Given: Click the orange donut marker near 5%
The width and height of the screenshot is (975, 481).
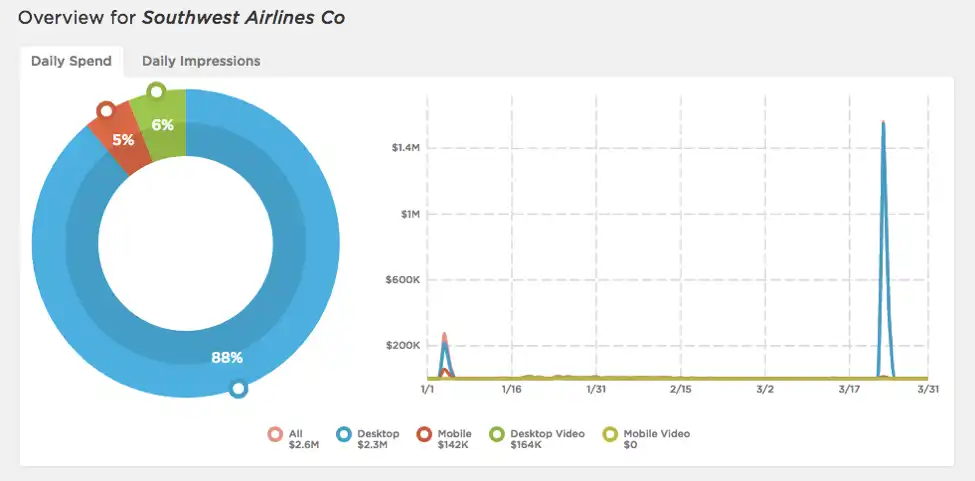Looking at the screenshot, I should pos(106,111).
